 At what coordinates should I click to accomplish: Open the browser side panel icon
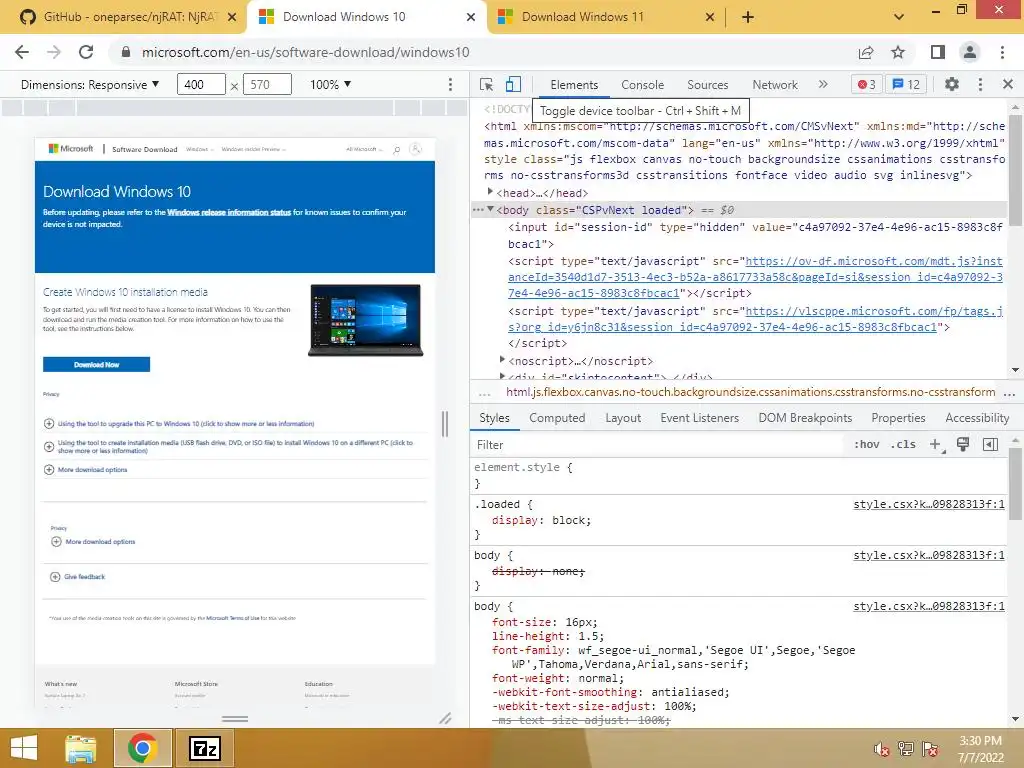coord(938,52)
